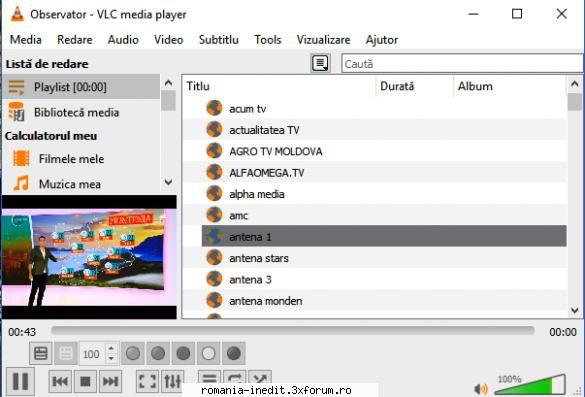Screen dimensions: 585x397
Task: Toggle random shuffle playback button
Action: point(260,378)
